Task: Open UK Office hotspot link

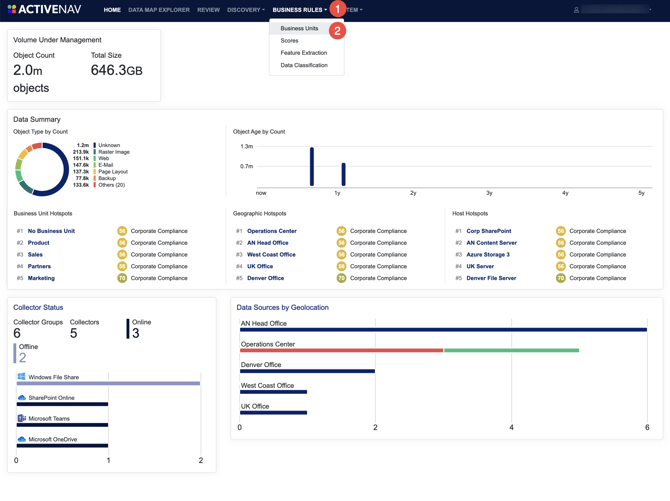Action: pyautogui.click(x=260, y=266)
